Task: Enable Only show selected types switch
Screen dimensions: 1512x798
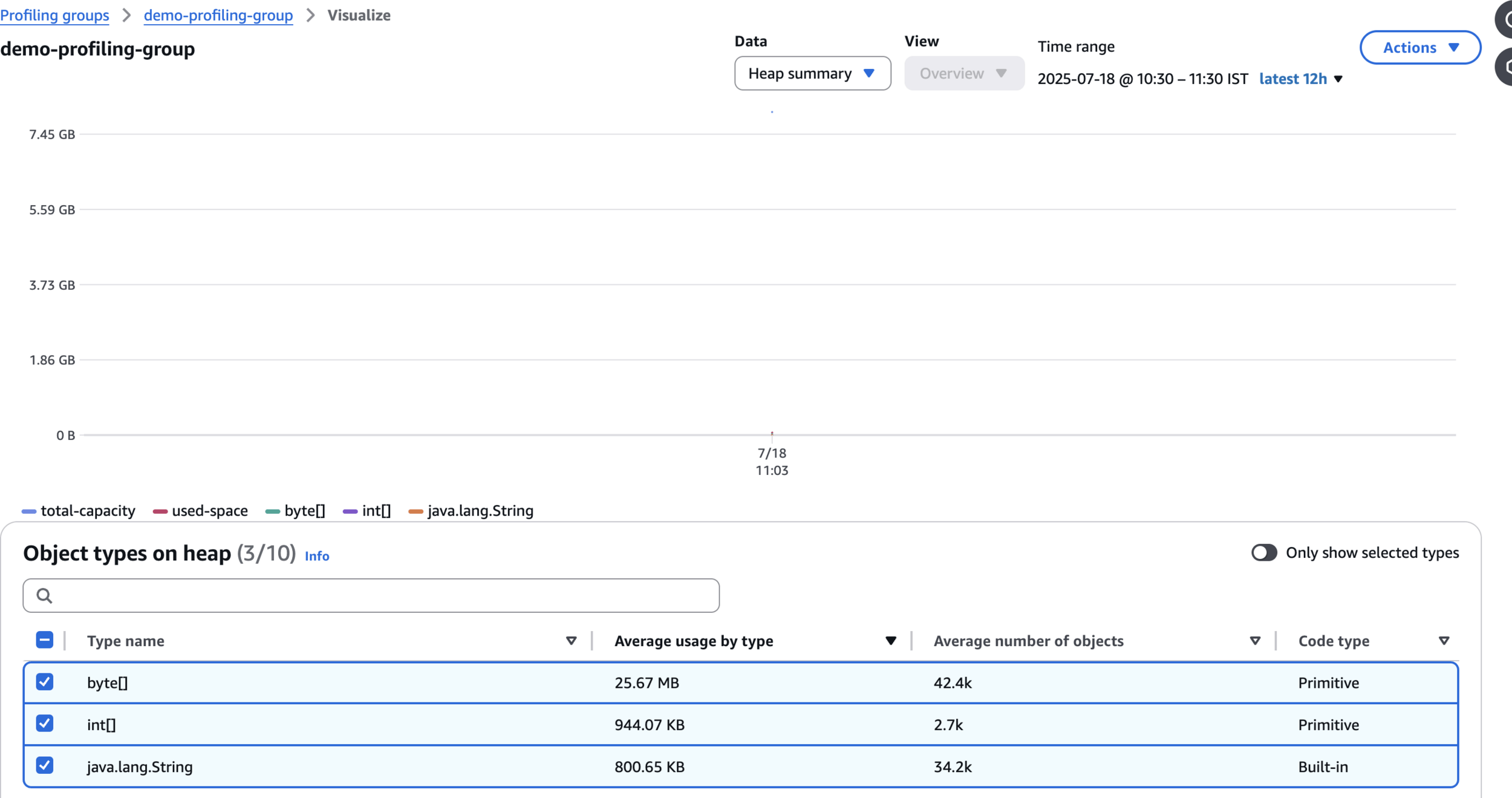Action: coord(1263,553)
